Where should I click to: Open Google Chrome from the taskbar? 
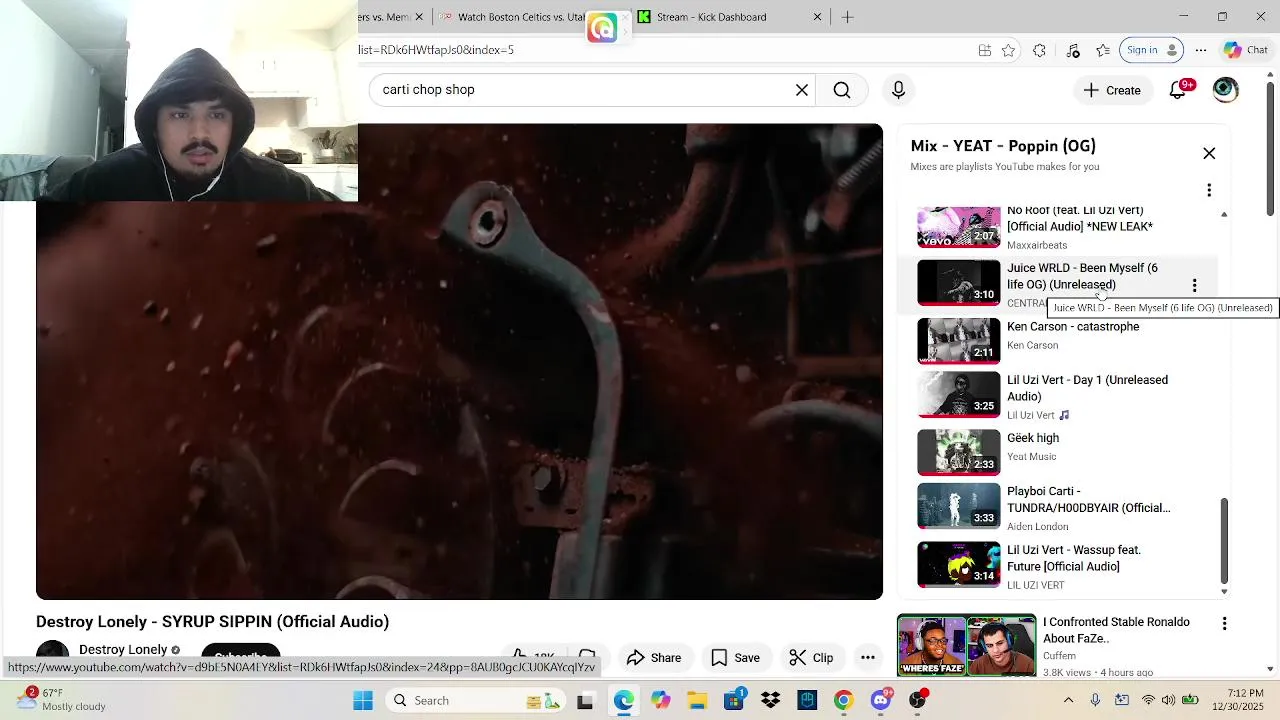[x=843, y=700]
